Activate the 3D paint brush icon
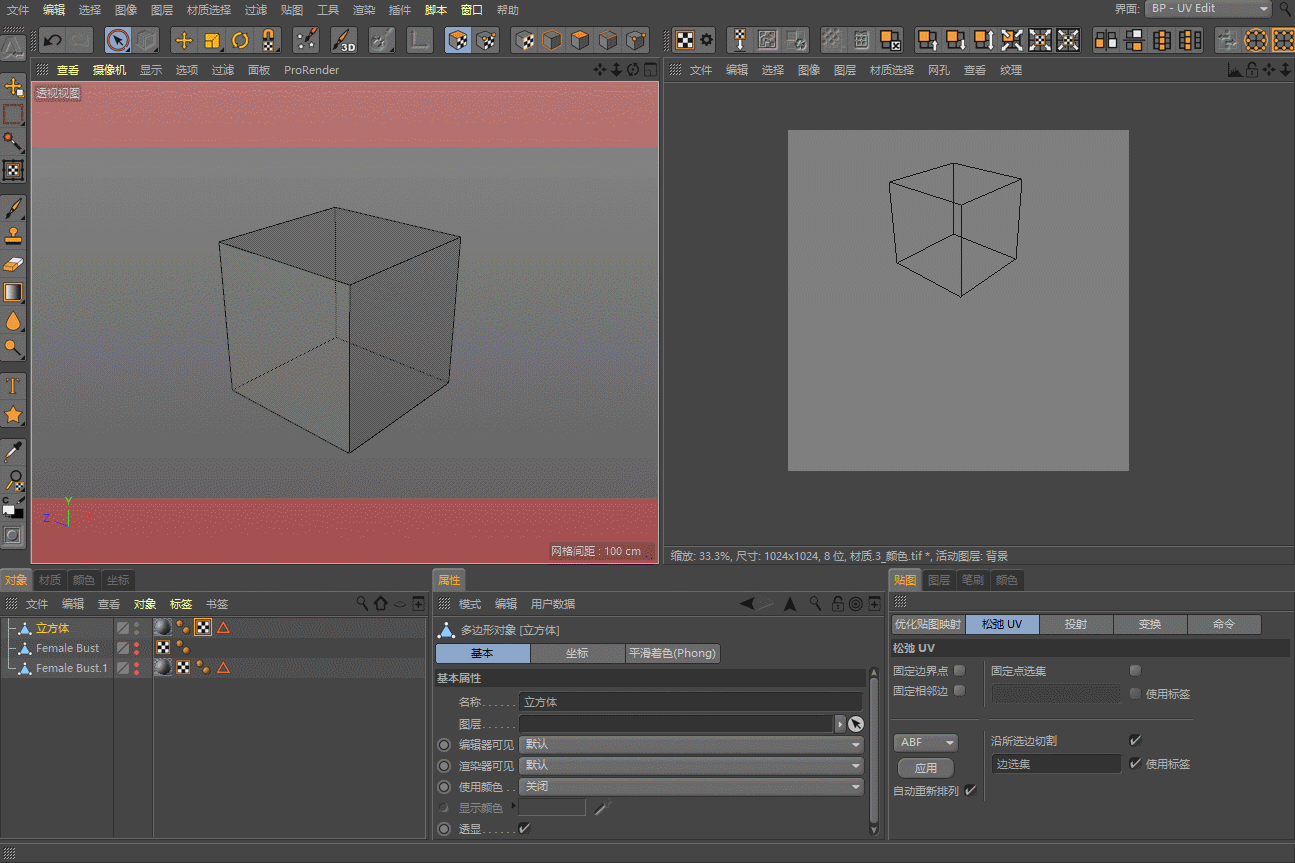This screenshot has height=863, width=1295. point(344,40)
